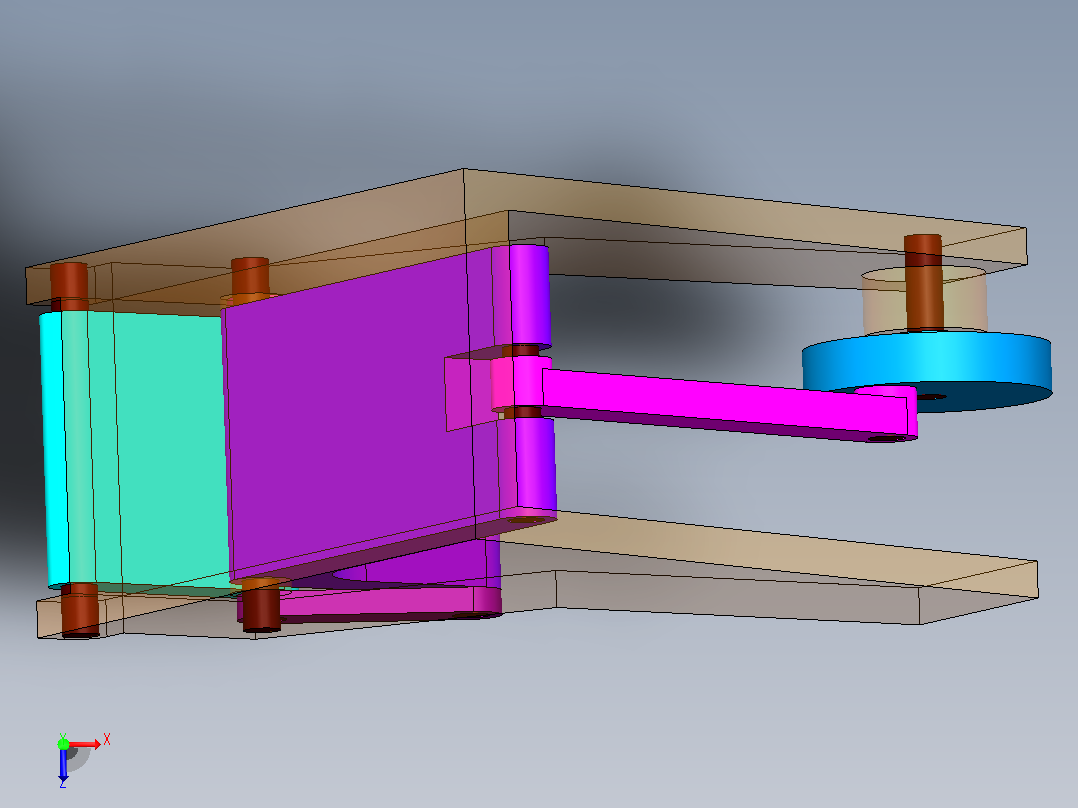
Task: Pick the brown pin above the blue disc
Action: (923, 283)
